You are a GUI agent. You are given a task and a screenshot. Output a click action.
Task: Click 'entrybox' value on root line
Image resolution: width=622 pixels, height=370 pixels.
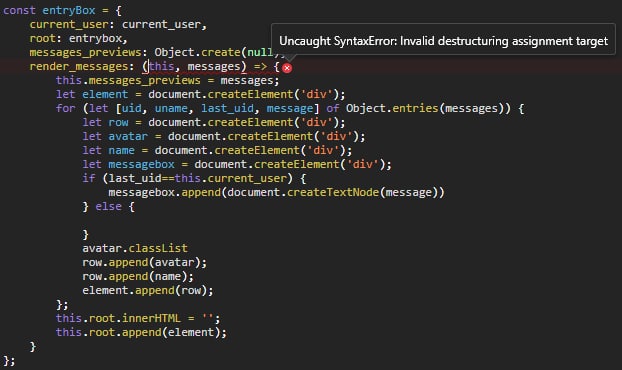coord(95,38)
